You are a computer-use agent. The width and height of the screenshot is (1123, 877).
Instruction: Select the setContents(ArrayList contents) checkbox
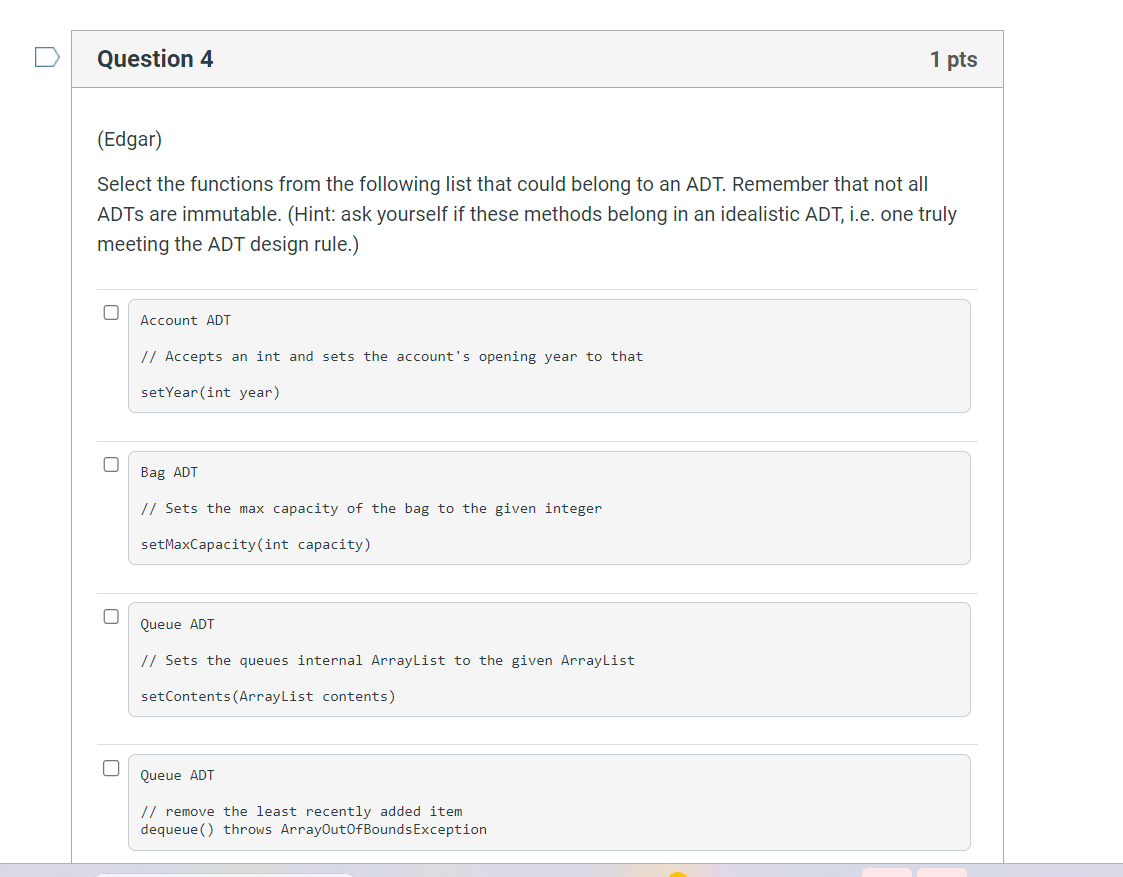click(110, 616)
